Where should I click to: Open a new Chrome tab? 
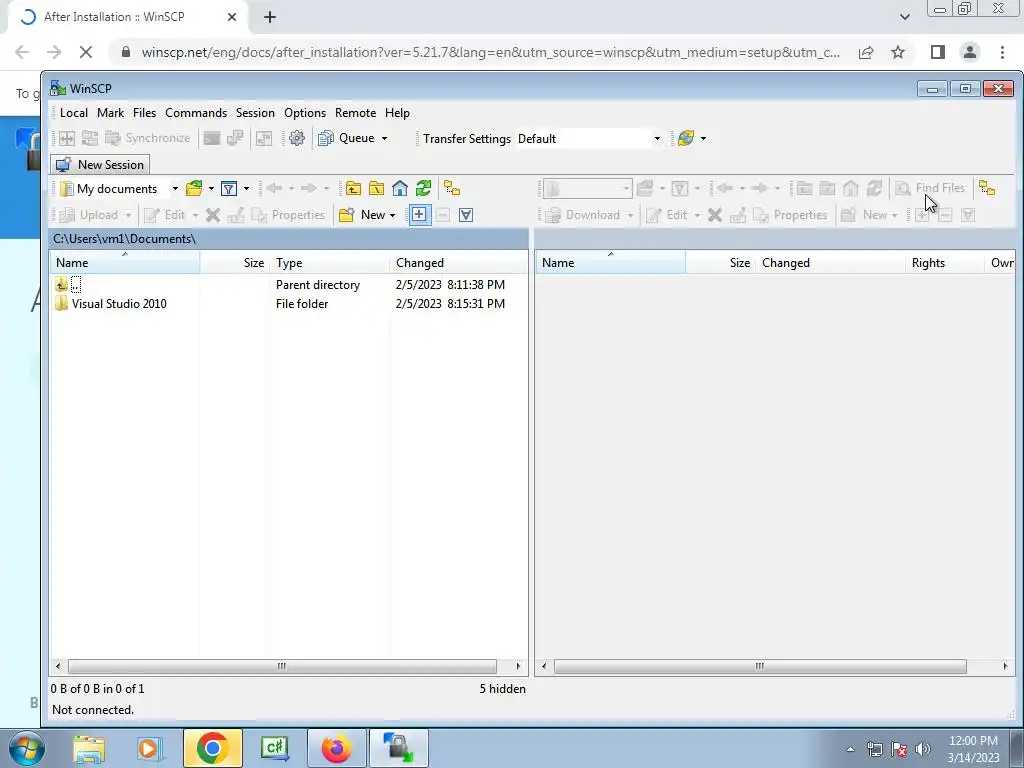click(x=270, y=17)
